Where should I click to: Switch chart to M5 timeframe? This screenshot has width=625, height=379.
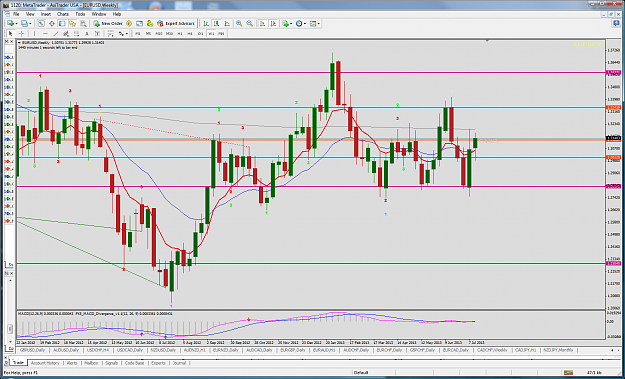tap(148, 33)
